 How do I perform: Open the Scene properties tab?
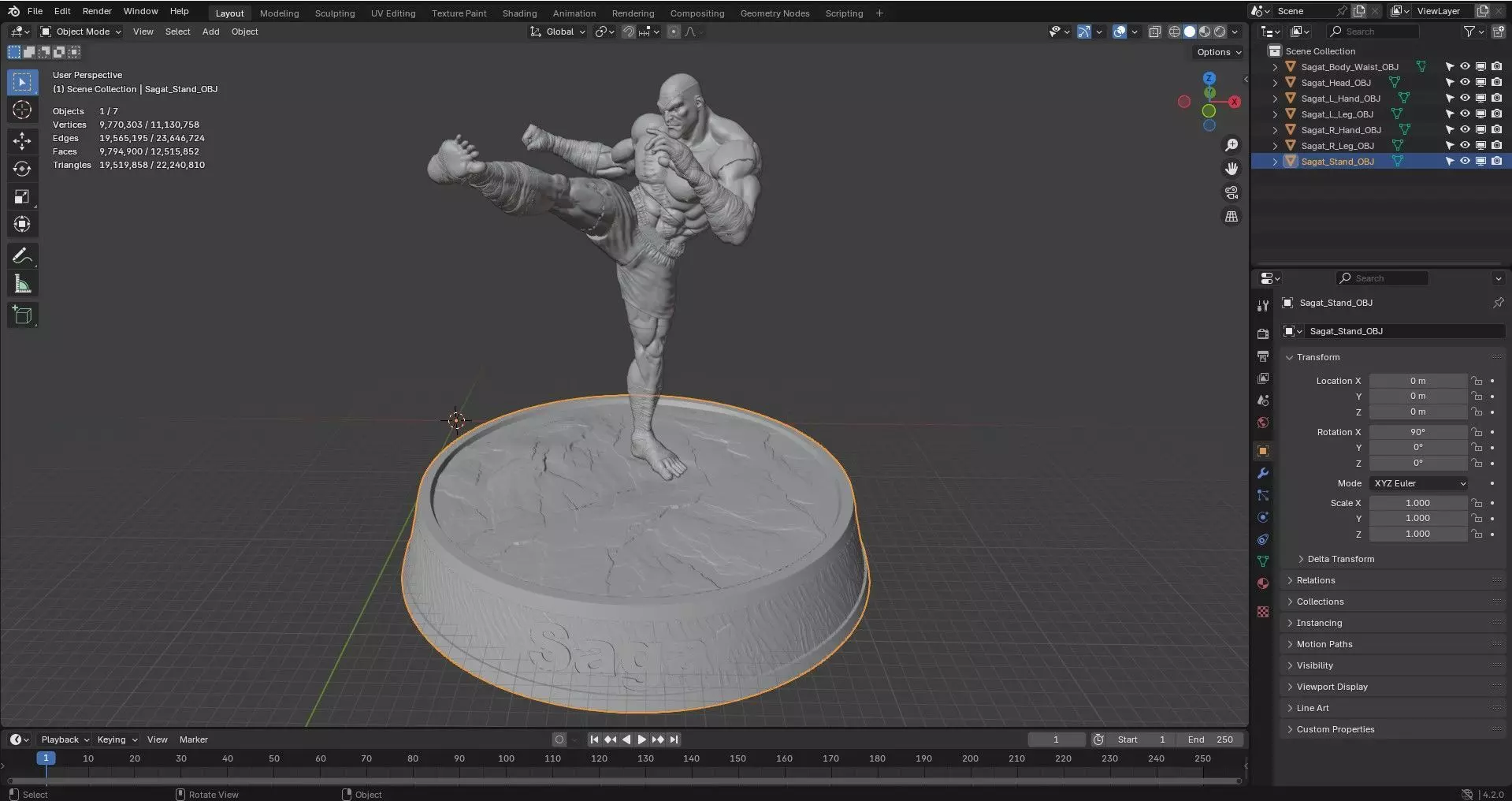(1263, 400)
